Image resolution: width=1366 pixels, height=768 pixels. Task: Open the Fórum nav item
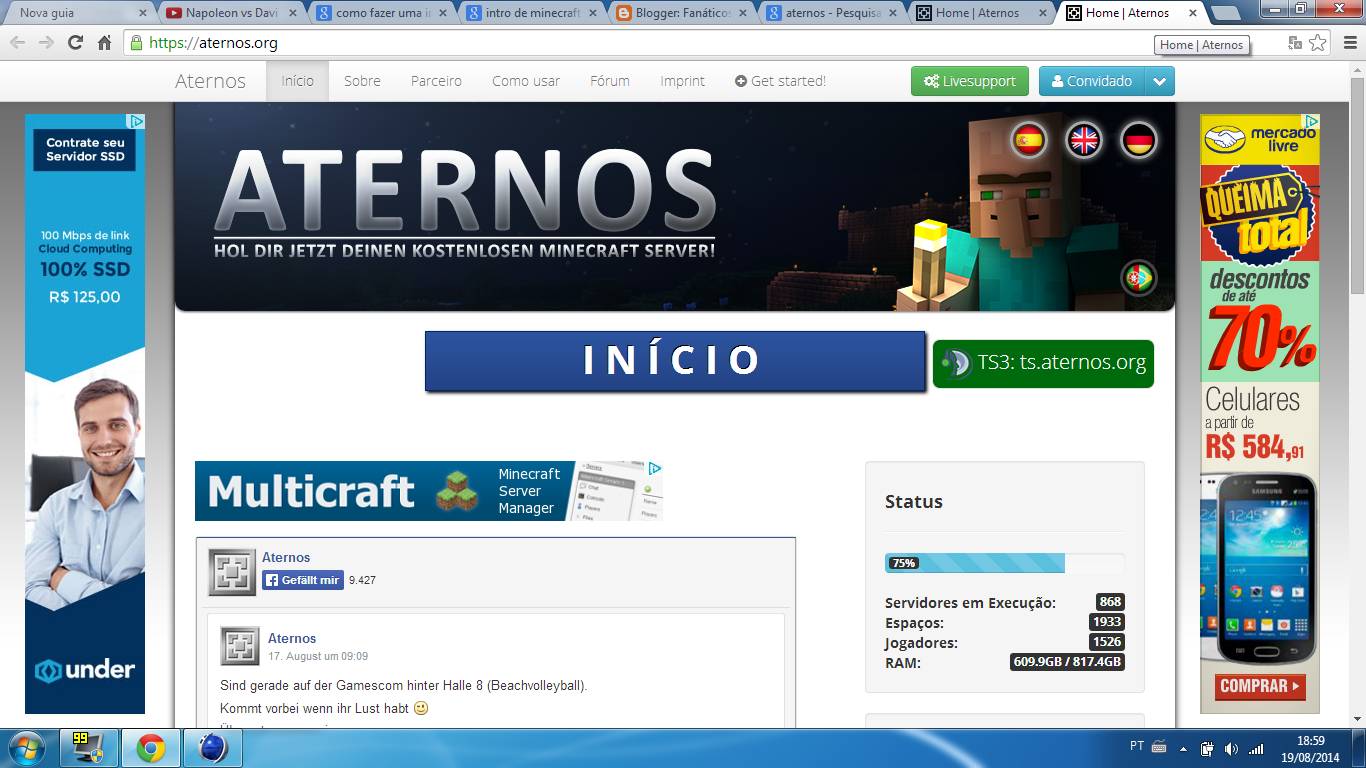pos(610,81)
